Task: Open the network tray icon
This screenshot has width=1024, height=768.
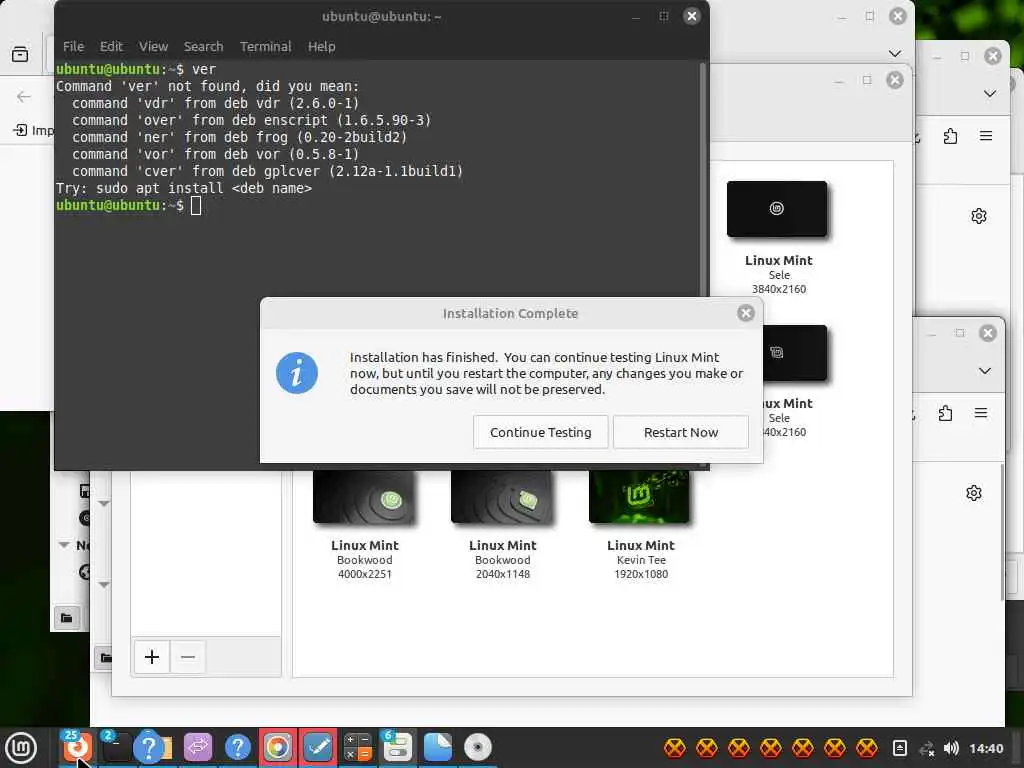Action: [926, 748]
